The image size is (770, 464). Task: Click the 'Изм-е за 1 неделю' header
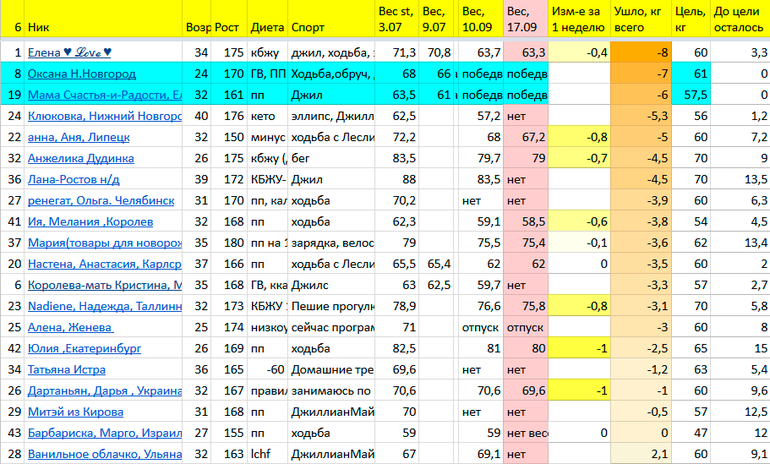[580, 20]
